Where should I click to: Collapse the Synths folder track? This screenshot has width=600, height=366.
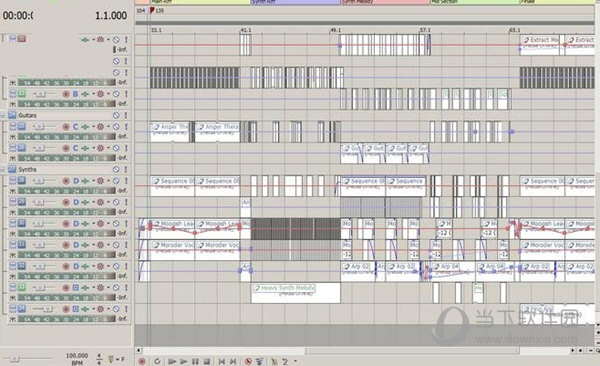coord(3,169)
